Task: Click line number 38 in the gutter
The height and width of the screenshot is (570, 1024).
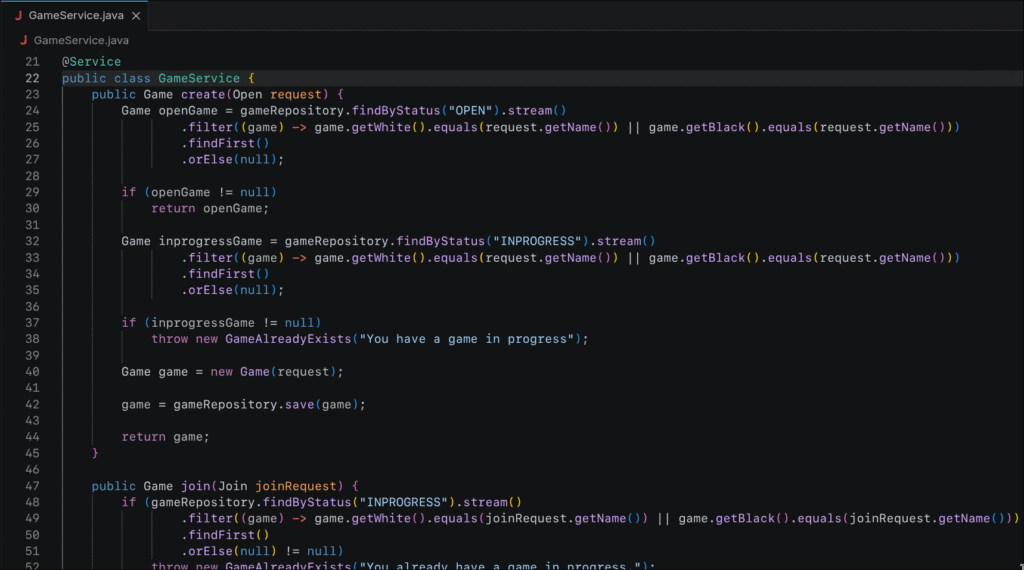Action: [x=32, y=340]
